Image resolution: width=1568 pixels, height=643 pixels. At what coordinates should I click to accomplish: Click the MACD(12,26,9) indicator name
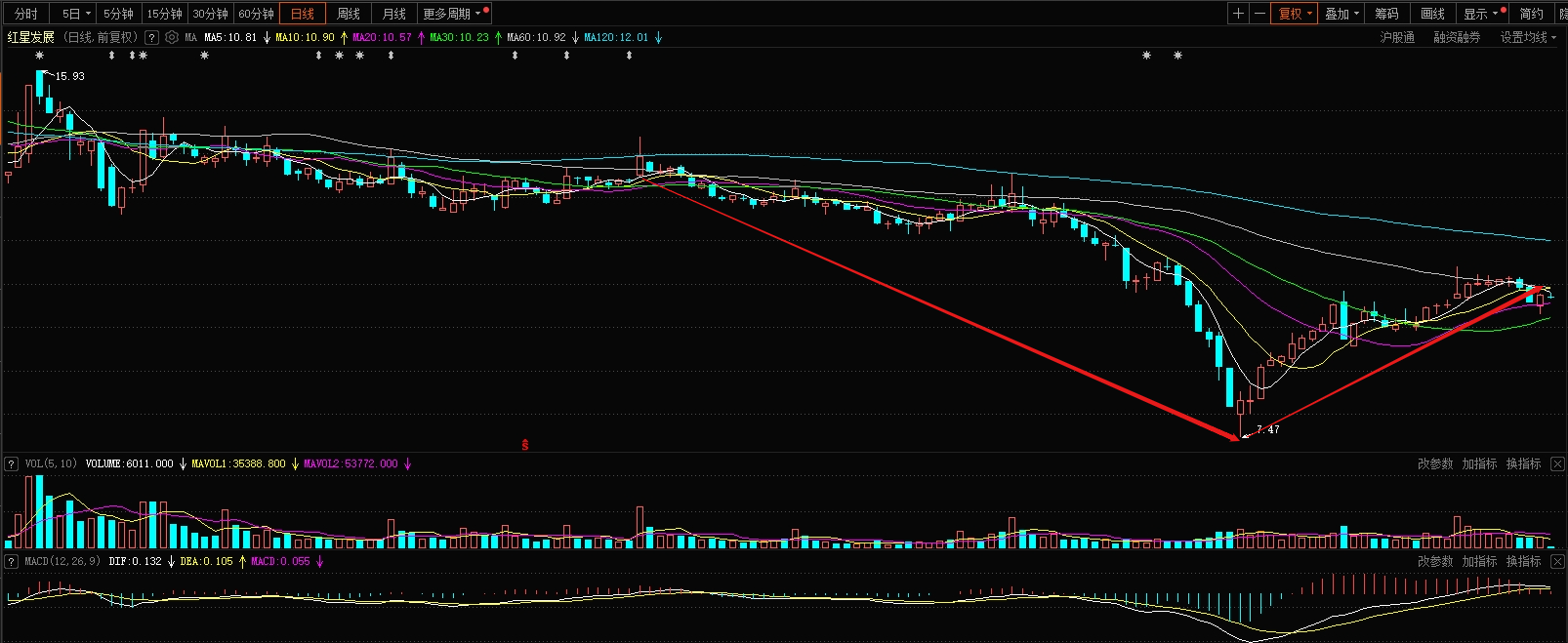coord(62,561)
